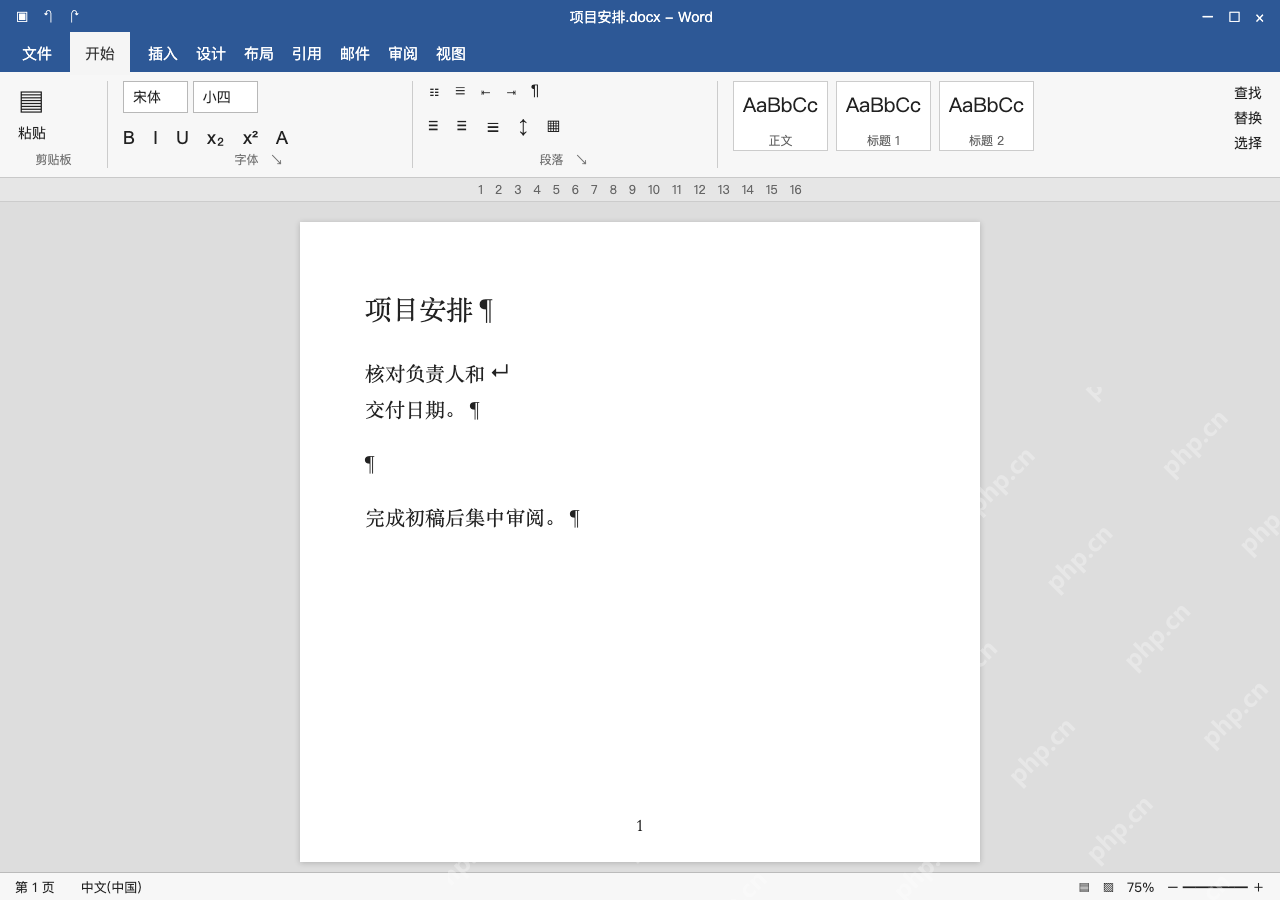Expand the 段落 dialog launcher arrow
The width and height of the screenshot is (1280, 900).
click(x=581, y=160)
